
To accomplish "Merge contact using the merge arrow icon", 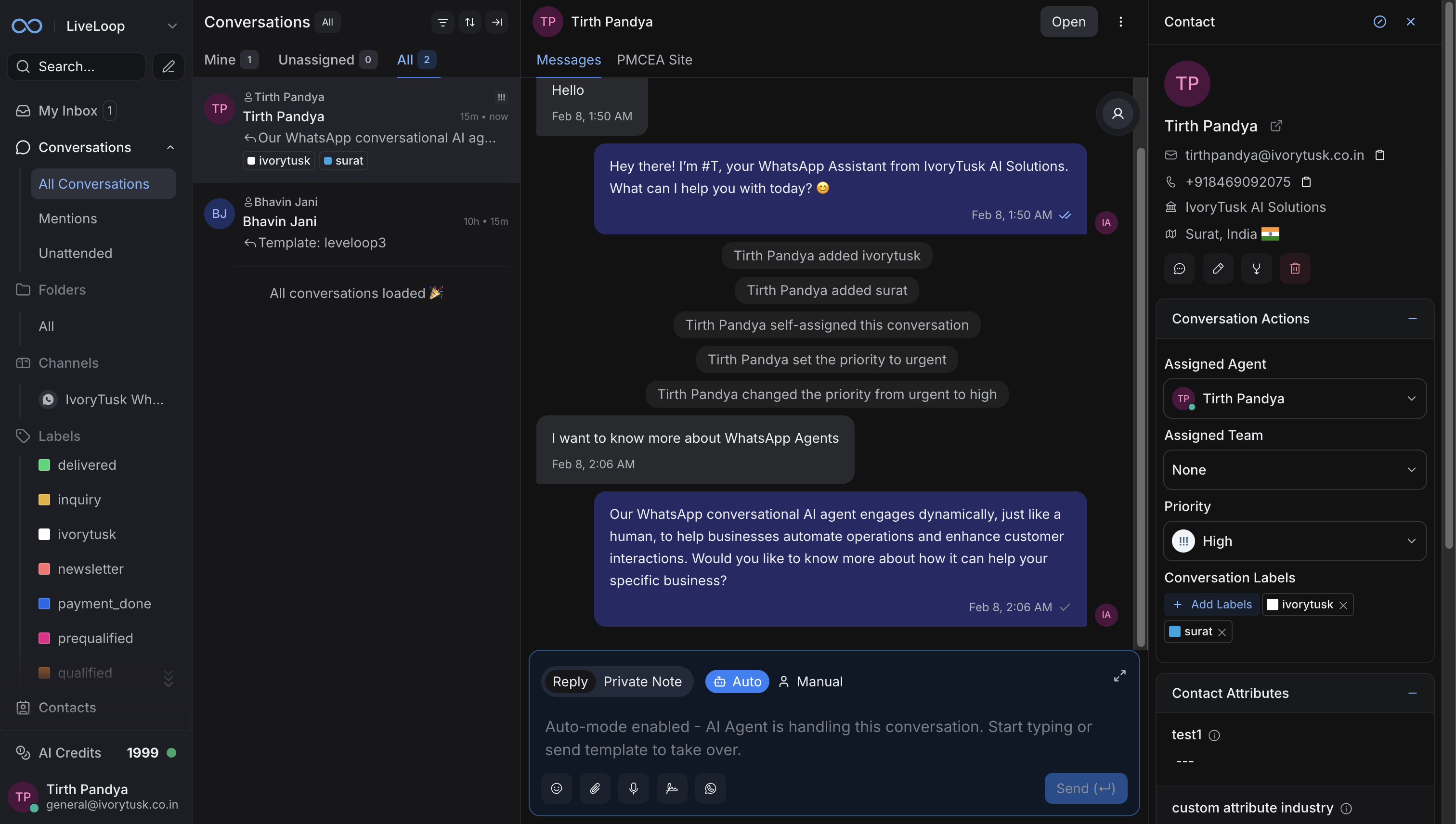I will [1256, 268].
